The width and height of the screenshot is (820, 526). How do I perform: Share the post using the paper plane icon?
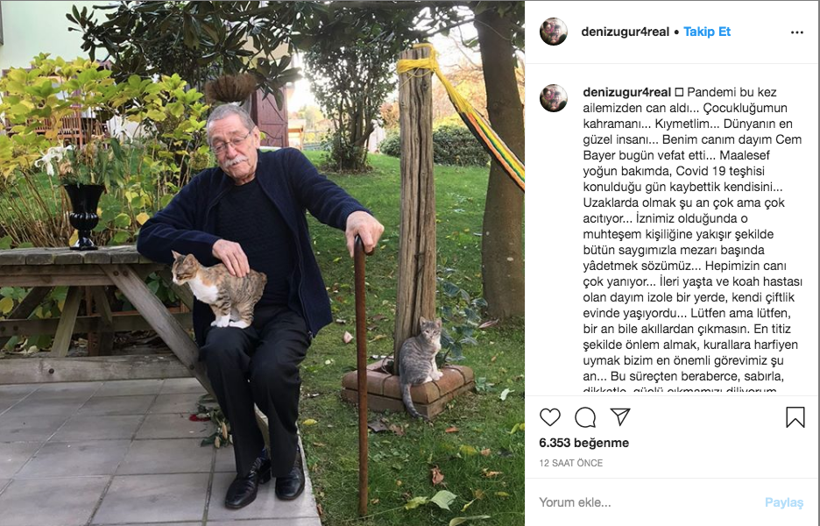point(620,417)
